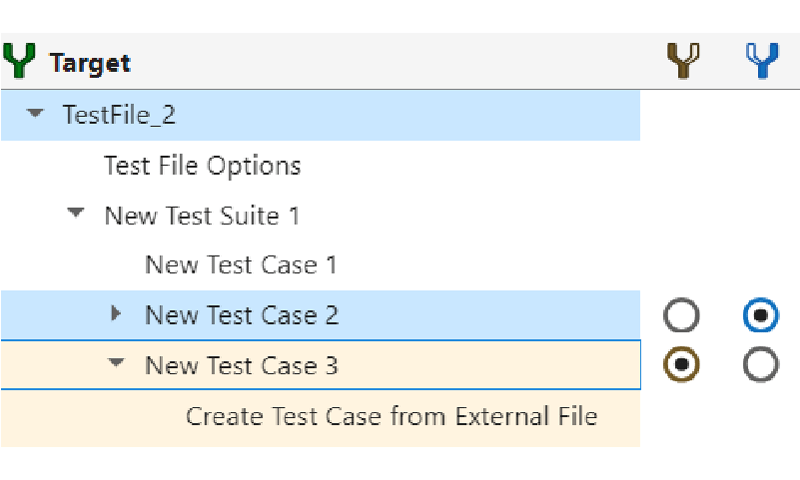Select the New Test Case 3 label
The height and width of the screenshot is (480, 800).
(241, 366)
